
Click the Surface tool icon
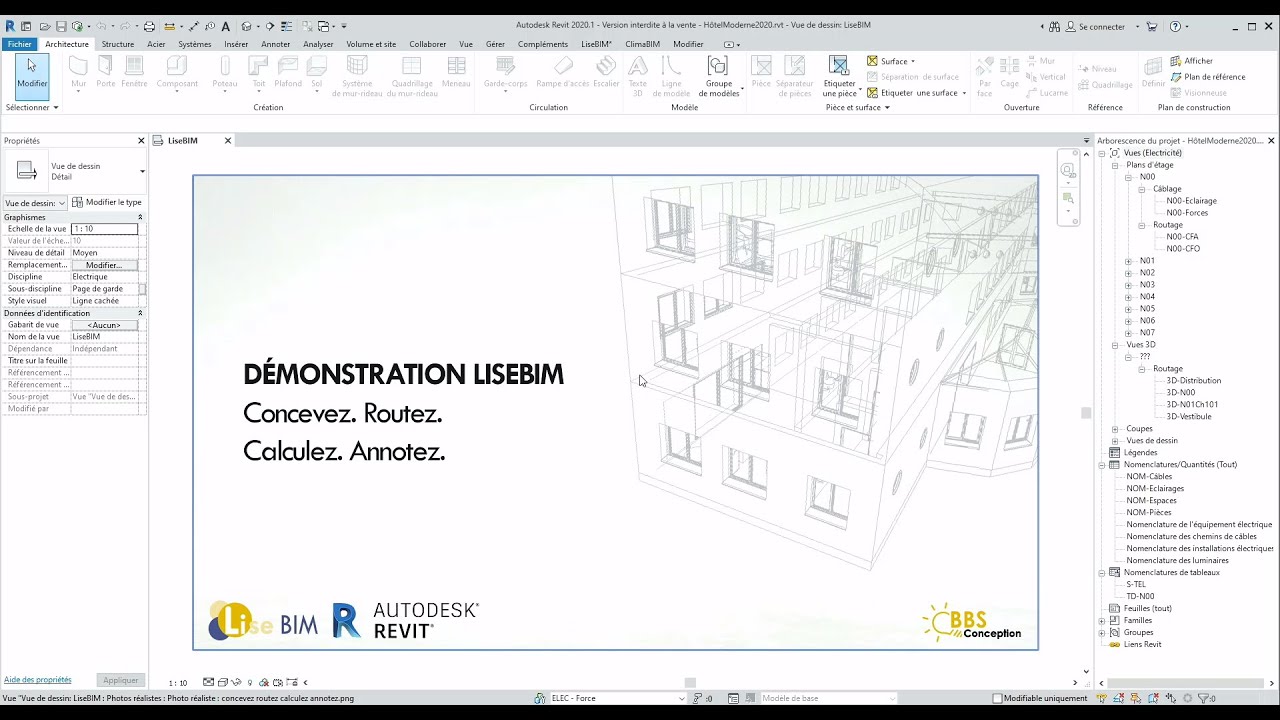tap(873, 61)
